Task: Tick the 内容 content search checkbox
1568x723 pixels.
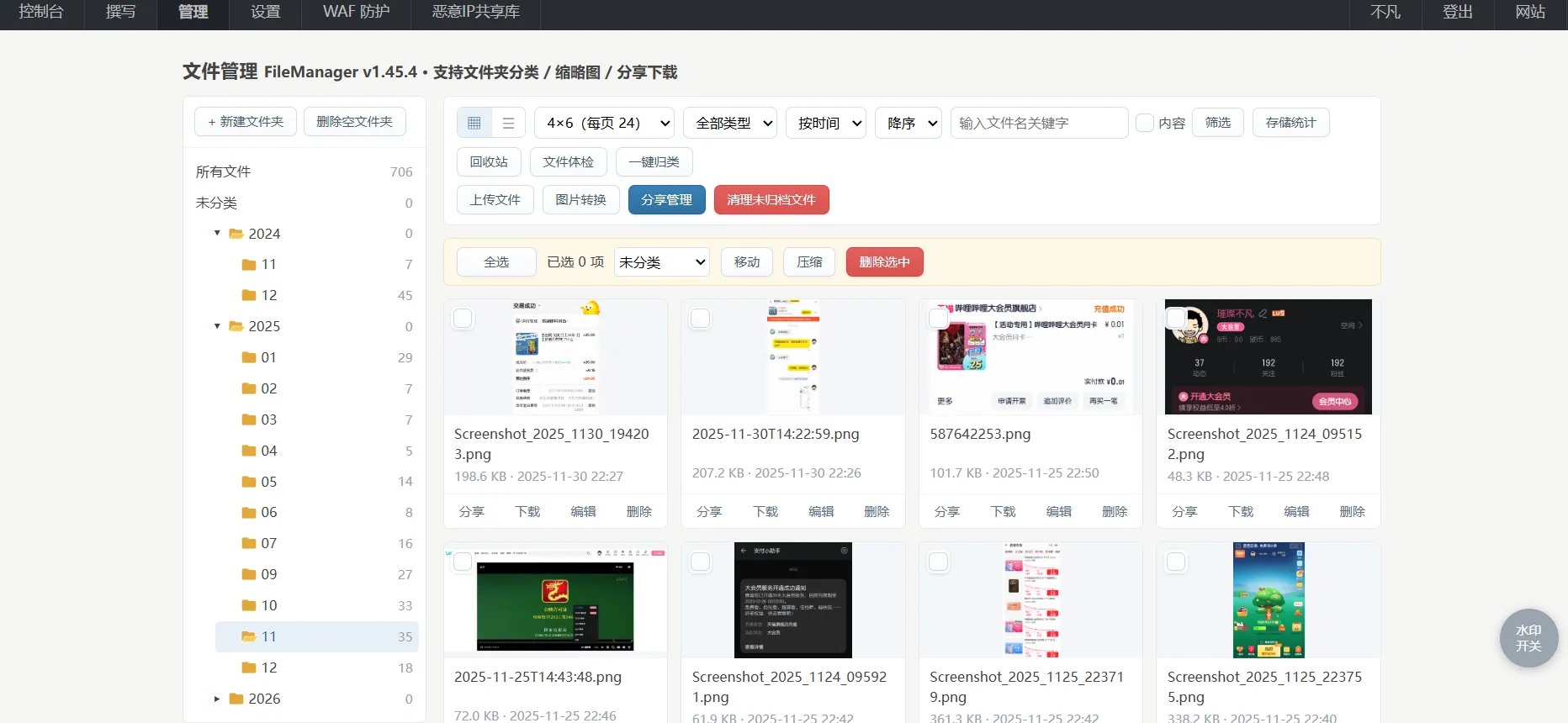Action: pyautogui.click(x=1144, y=123)
